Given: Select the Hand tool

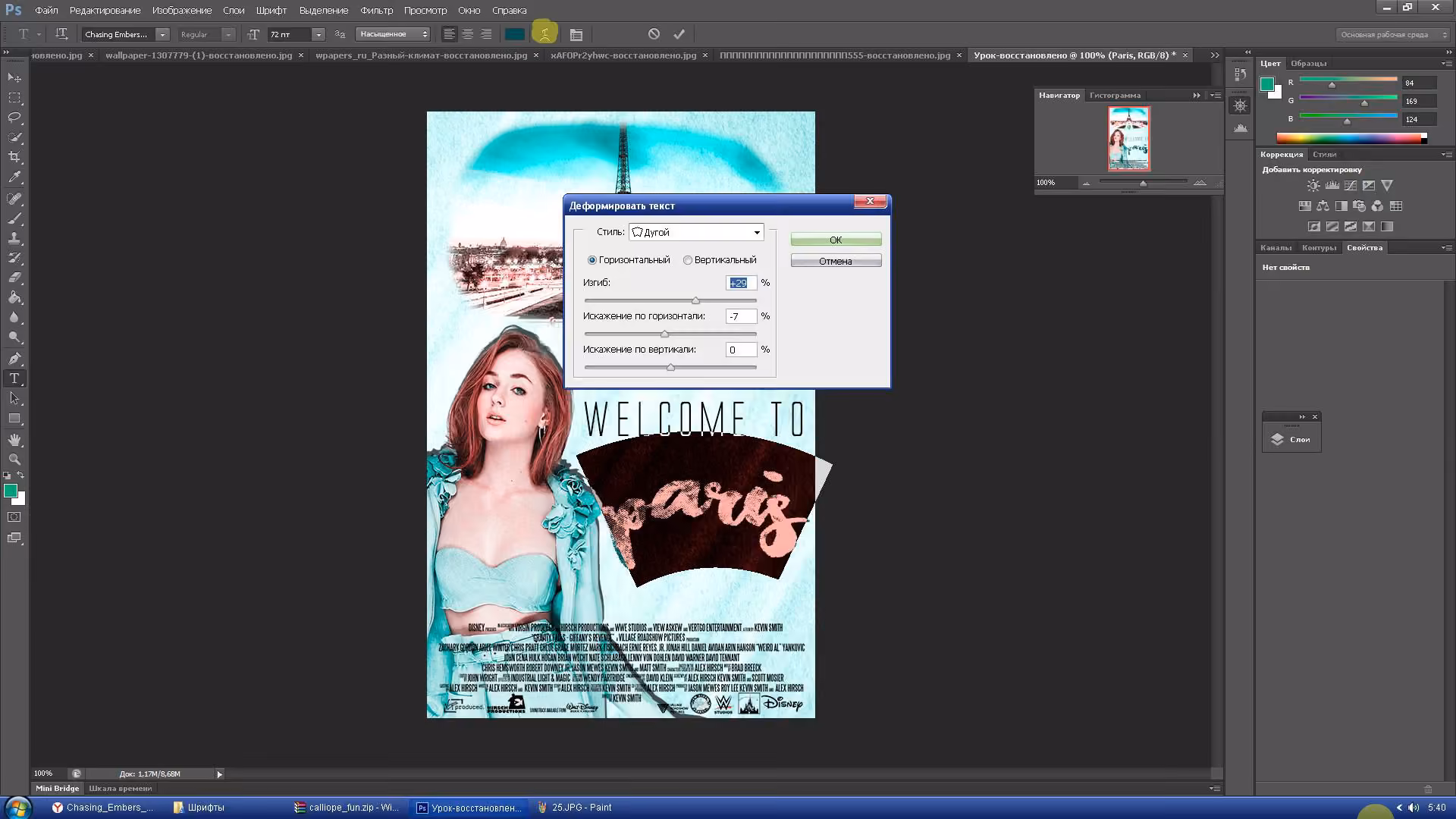Looking at the screenshot, I should coord(14,440).
